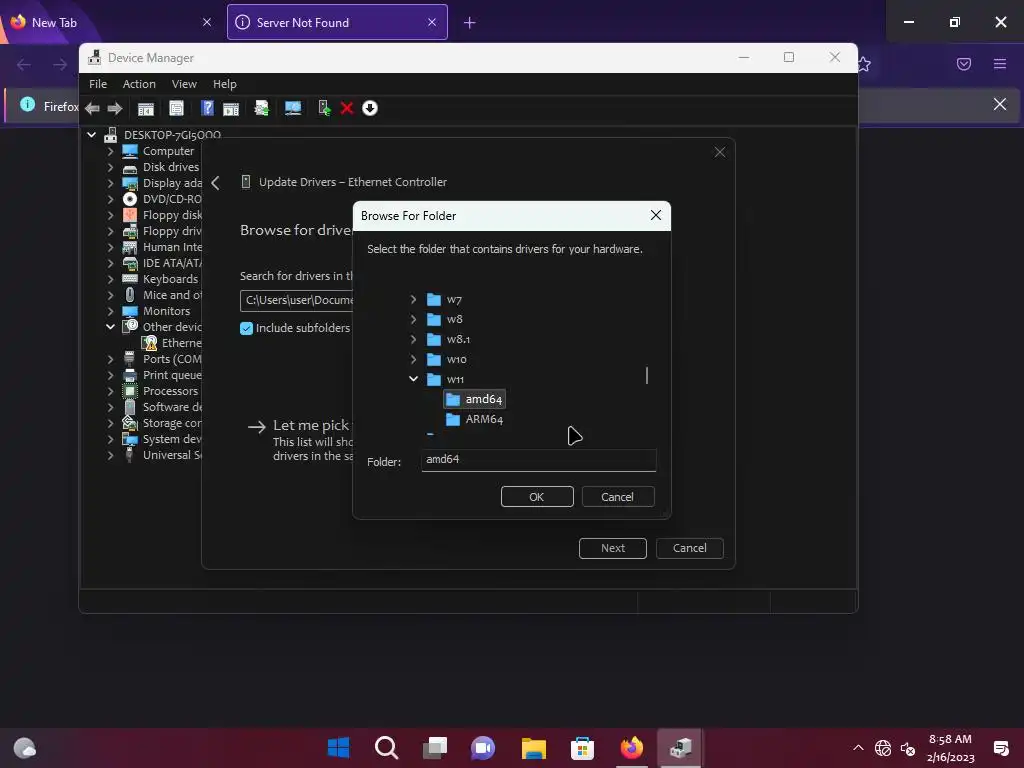The height and width of the screenshot is (768, 1024).
Task: Expand the w8 folder
Action: tap(413, 319)
